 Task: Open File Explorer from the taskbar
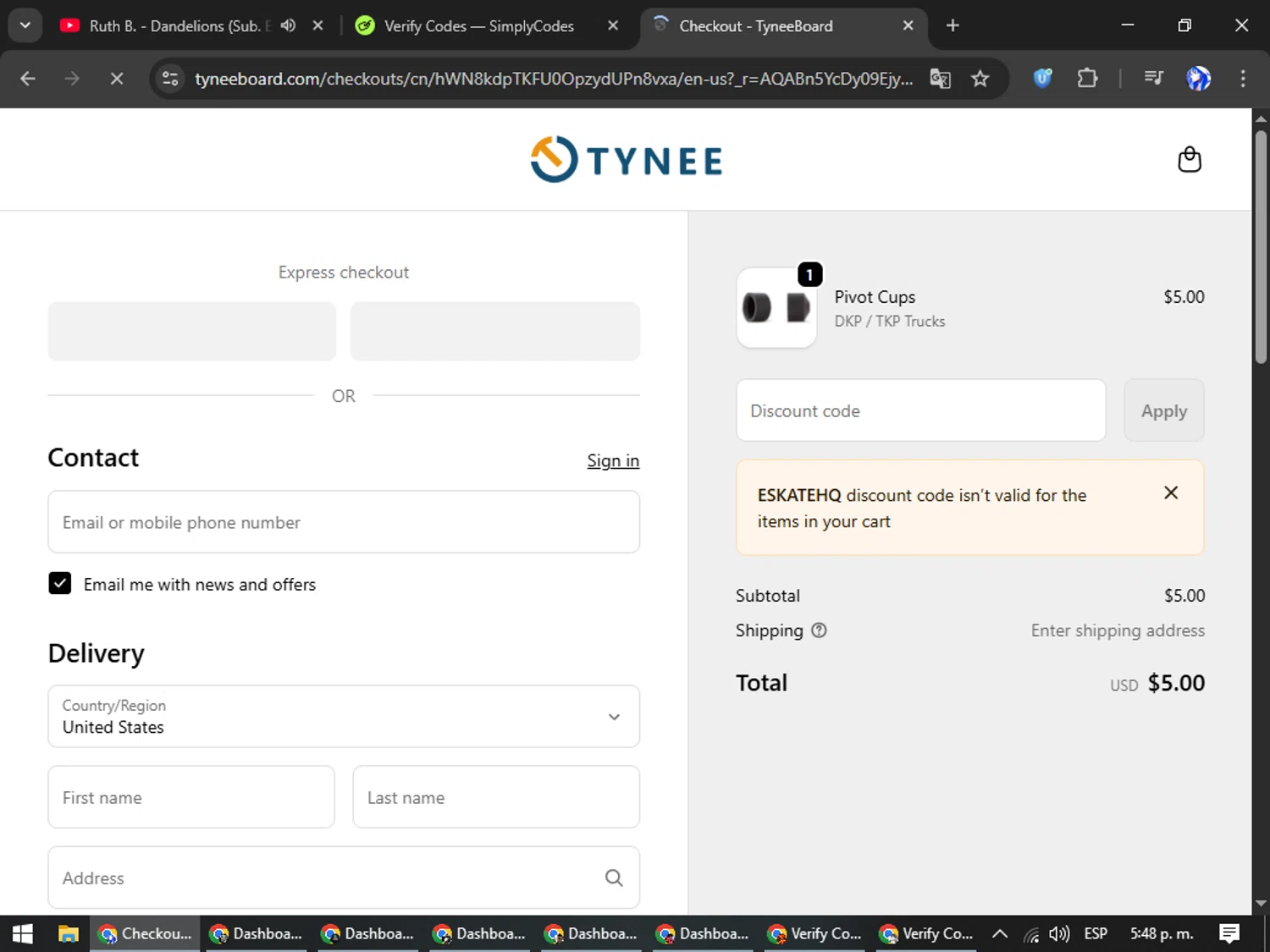[x=68, y=933]
